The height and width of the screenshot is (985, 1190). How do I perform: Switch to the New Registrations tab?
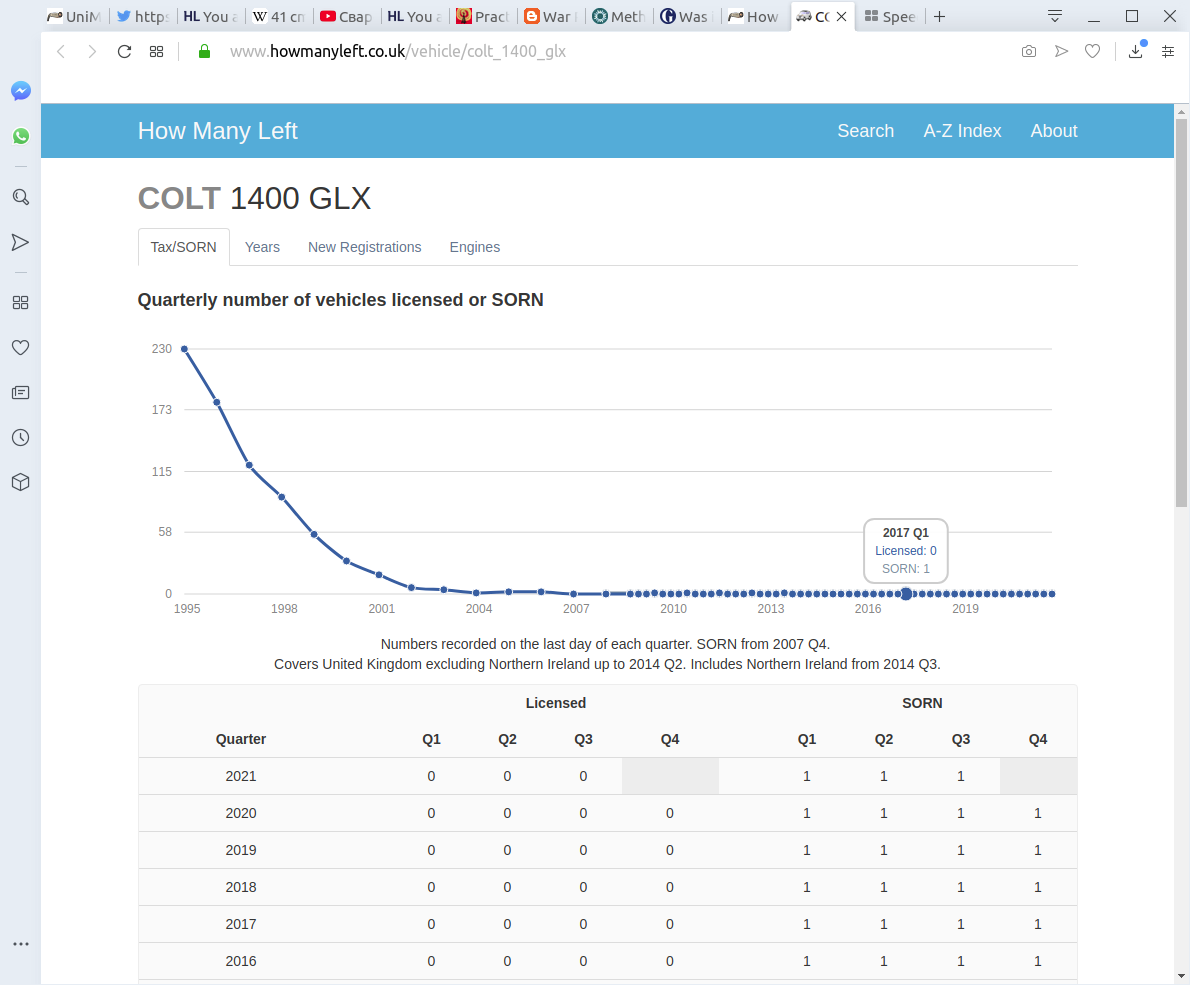[x=364, y=247]
